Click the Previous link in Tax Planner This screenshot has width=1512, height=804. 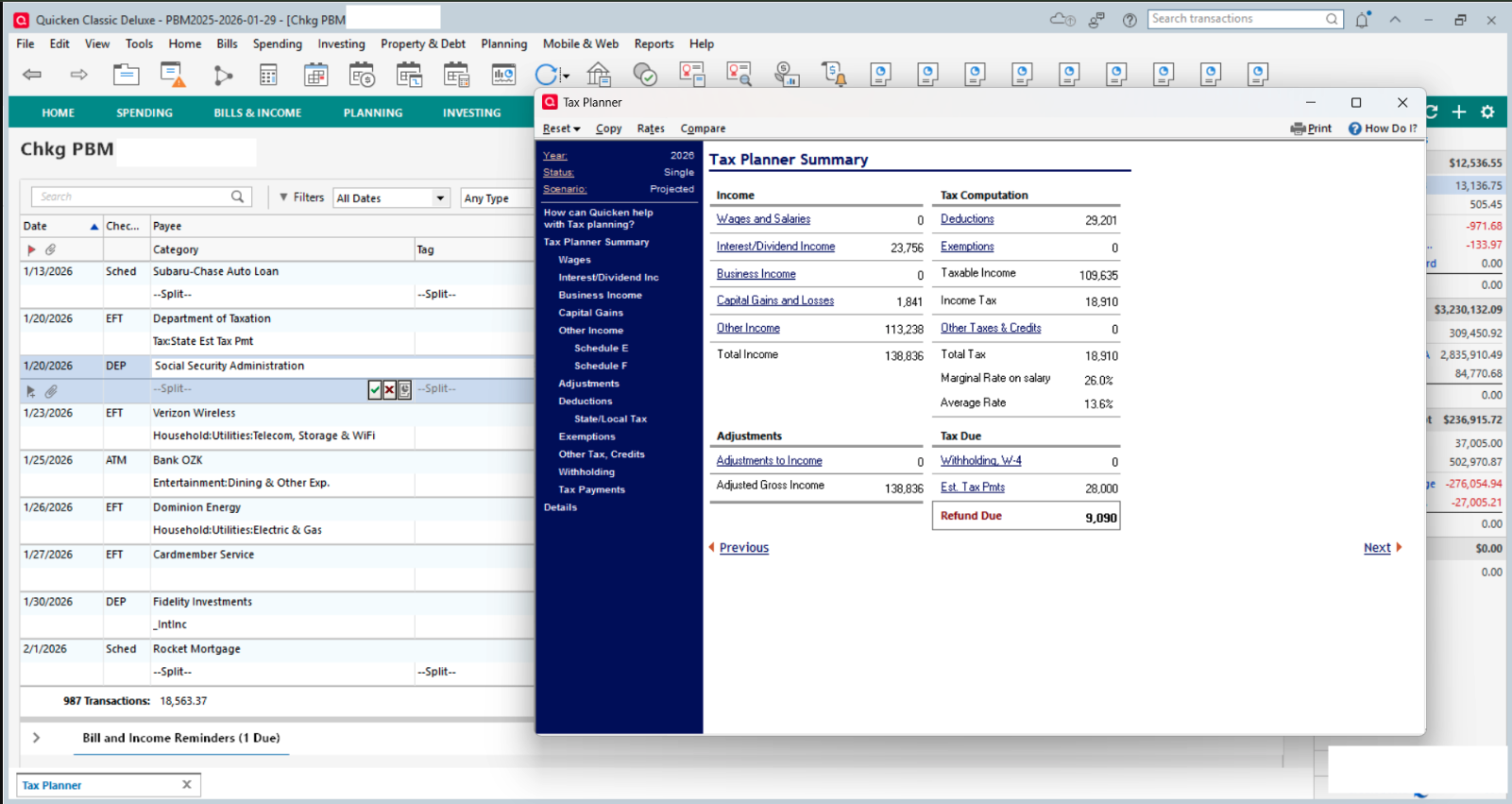[744, 548]
